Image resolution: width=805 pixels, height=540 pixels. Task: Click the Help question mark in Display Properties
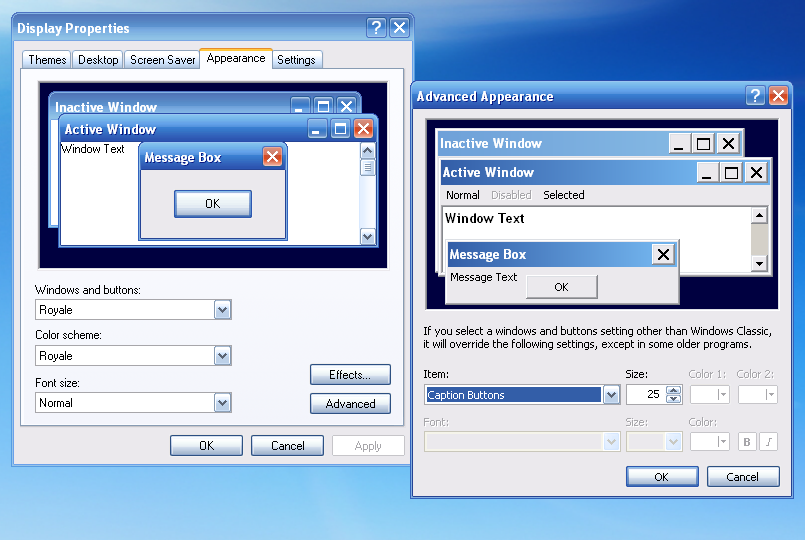(x=376, y=28)
